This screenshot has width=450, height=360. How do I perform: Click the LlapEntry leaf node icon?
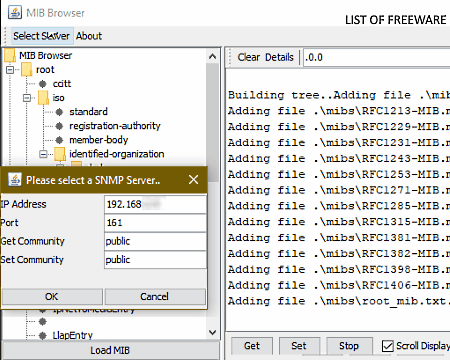[43, 336]
